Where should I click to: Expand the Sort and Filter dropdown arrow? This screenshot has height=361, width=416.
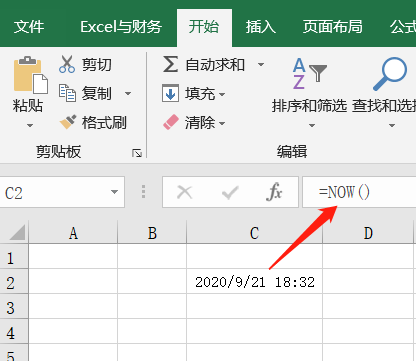pyautogui.click(x=312, y=126)
